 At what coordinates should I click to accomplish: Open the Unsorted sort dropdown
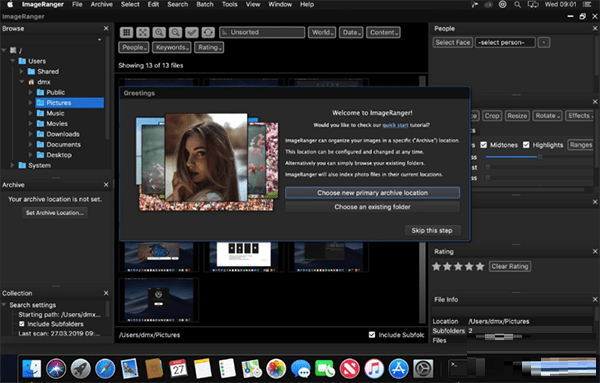tap(262, 32)
